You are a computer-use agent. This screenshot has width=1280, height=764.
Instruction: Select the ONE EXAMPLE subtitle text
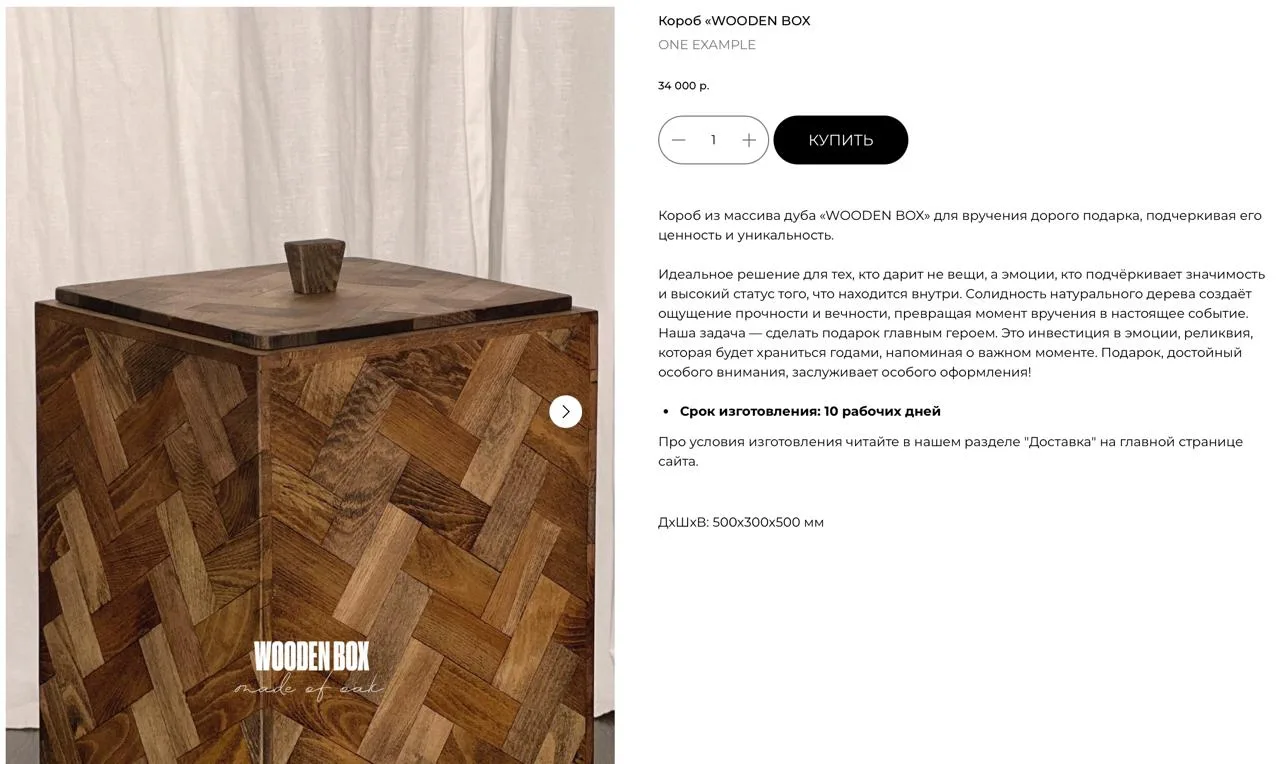pyautogui.click(x=707, y=45)
